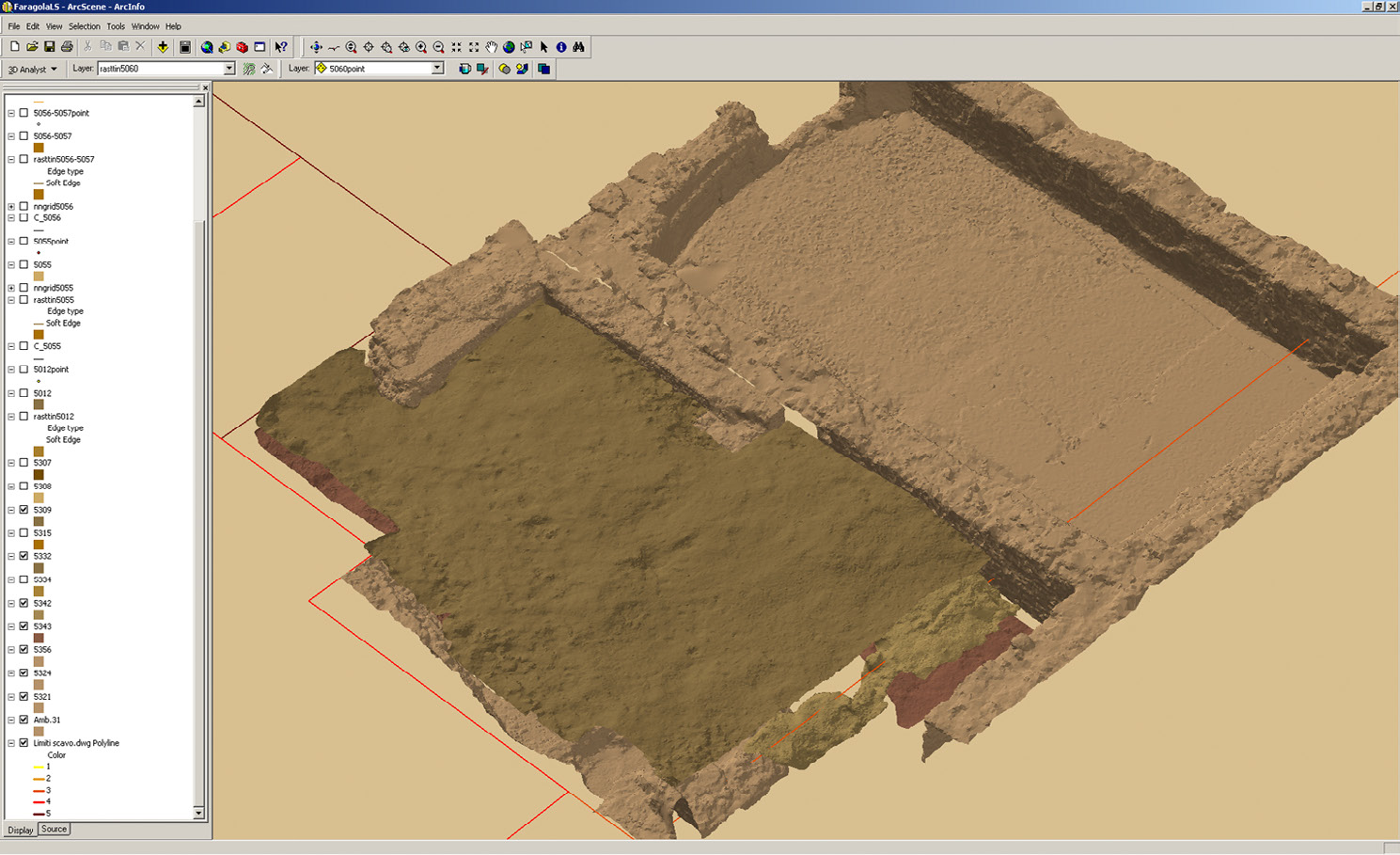The width and height of the screenshot is (1400, 855).
Task: Open the 5060point layer dropdown
Action: (x=437, y=69)
